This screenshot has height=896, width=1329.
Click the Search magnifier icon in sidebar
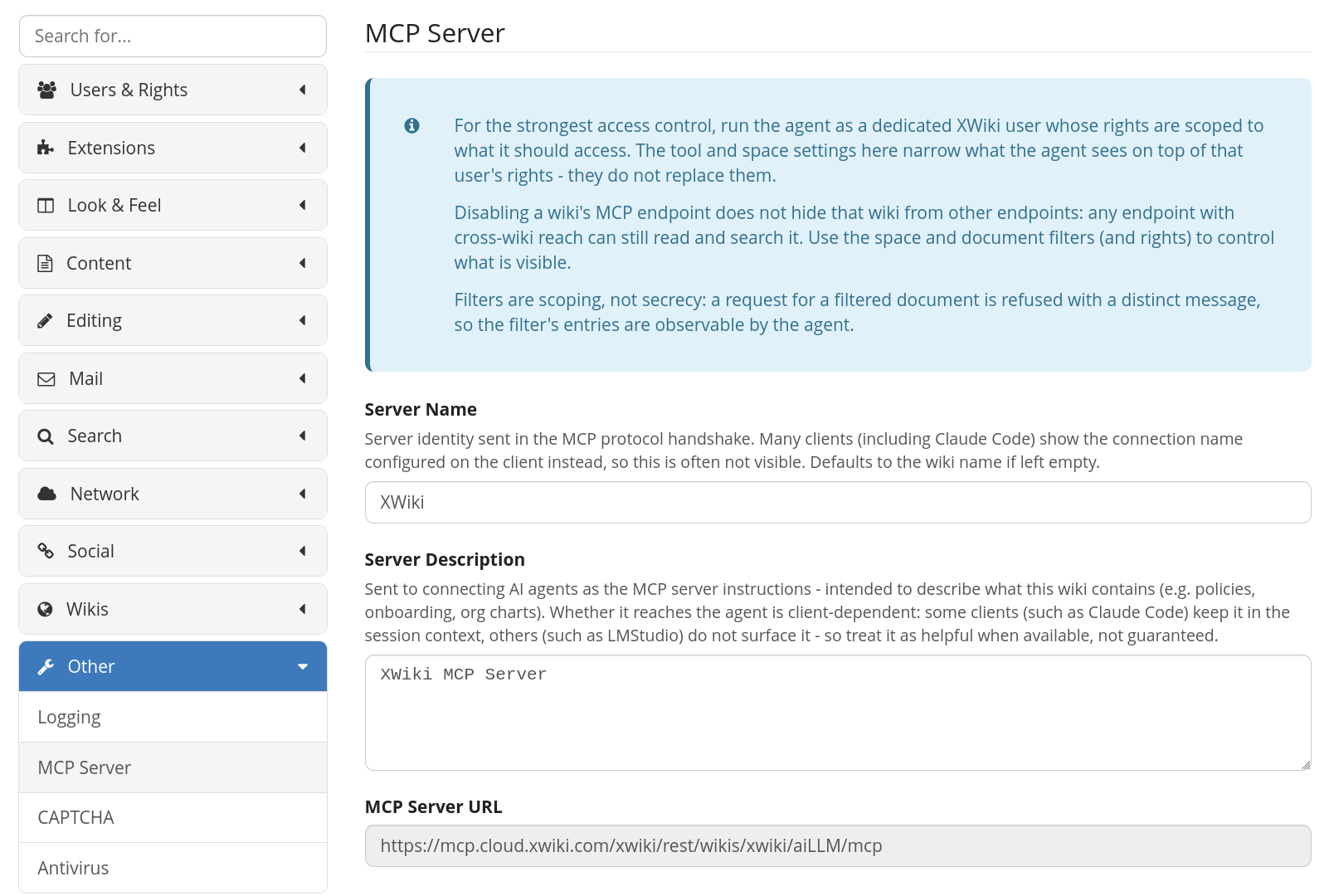pos(46,436)
